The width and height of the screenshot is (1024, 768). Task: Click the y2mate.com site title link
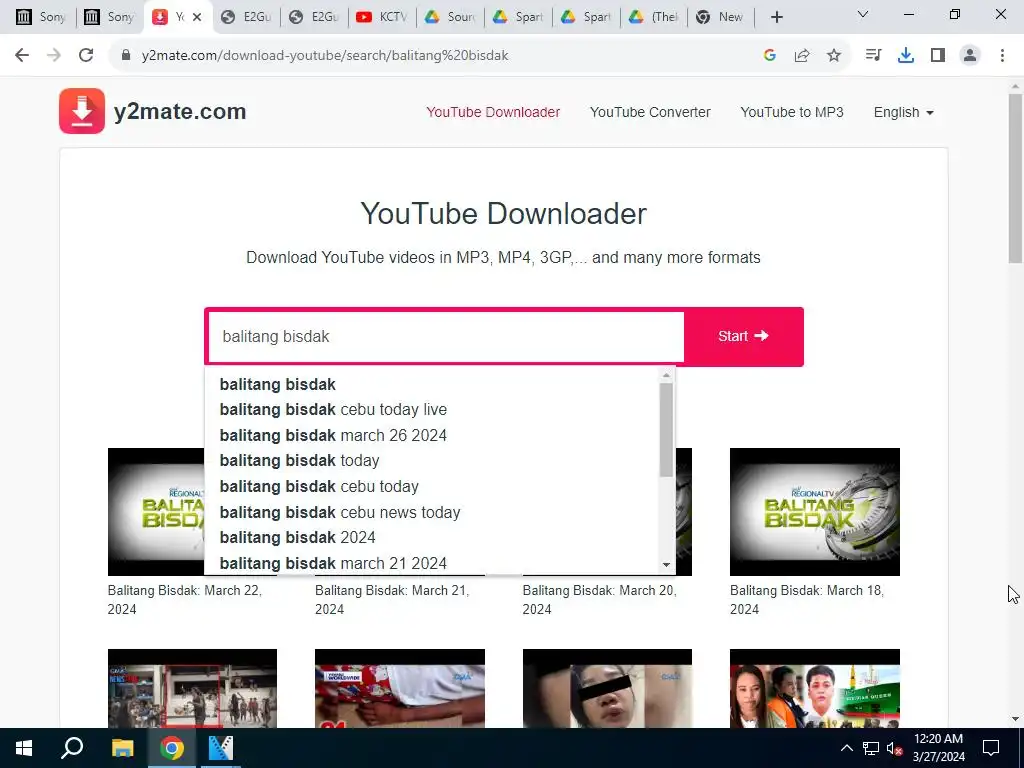pyautogui.click(x=180, y=111)
